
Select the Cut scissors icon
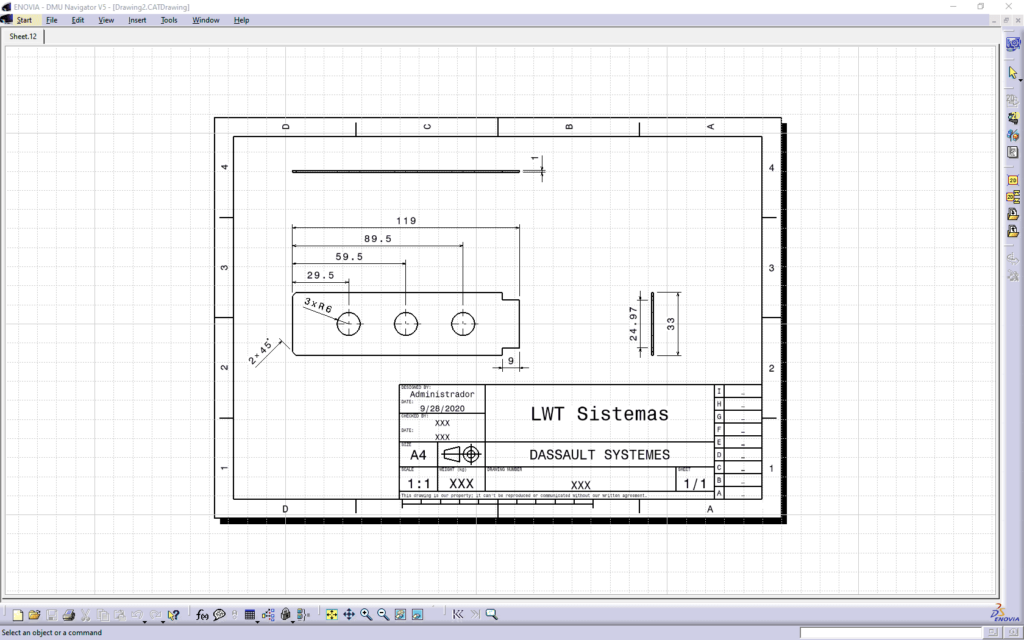click(x=86, y=614)
